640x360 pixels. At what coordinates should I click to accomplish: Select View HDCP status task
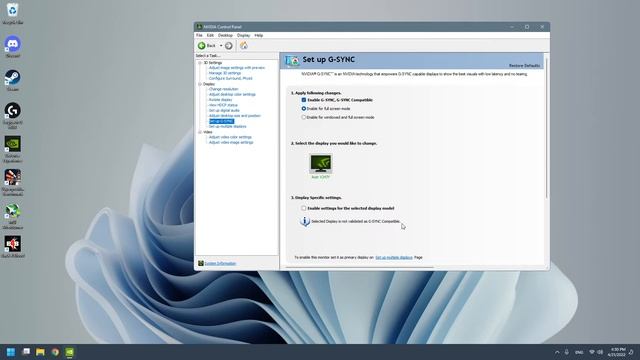[223, 105]
